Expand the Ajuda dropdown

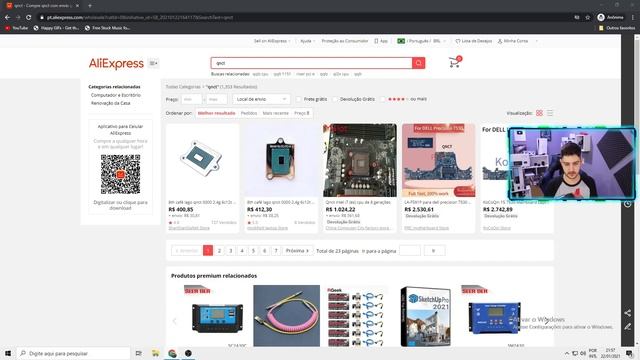coord(307,41)
